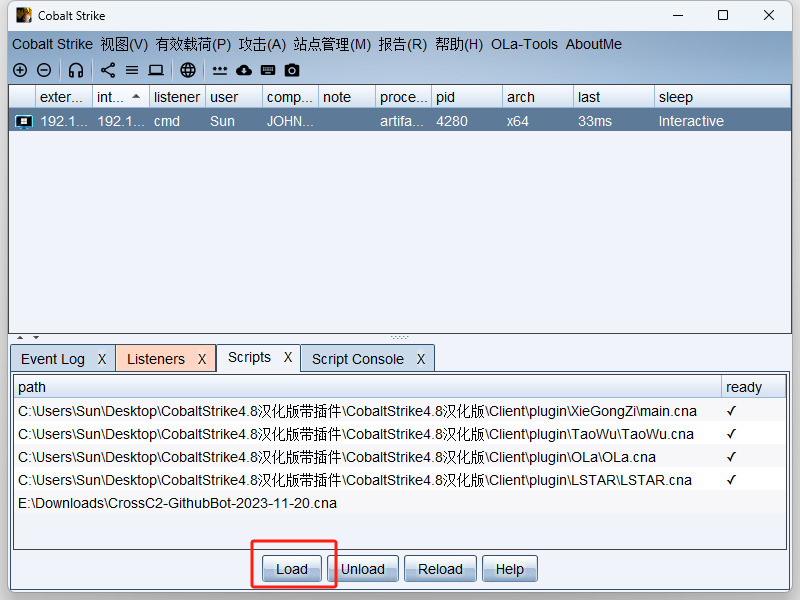Click the Help button

(x=510, y=569)
